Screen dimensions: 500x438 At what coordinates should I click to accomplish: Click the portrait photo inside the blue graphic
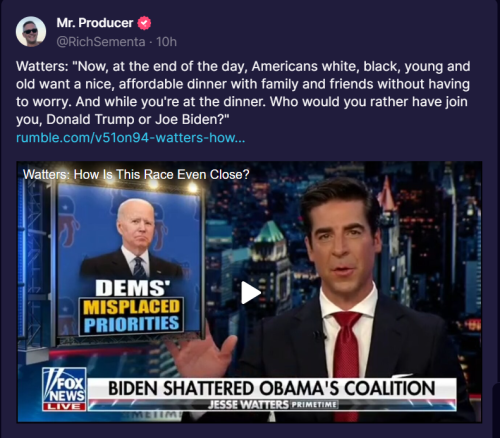coord(133,238)
